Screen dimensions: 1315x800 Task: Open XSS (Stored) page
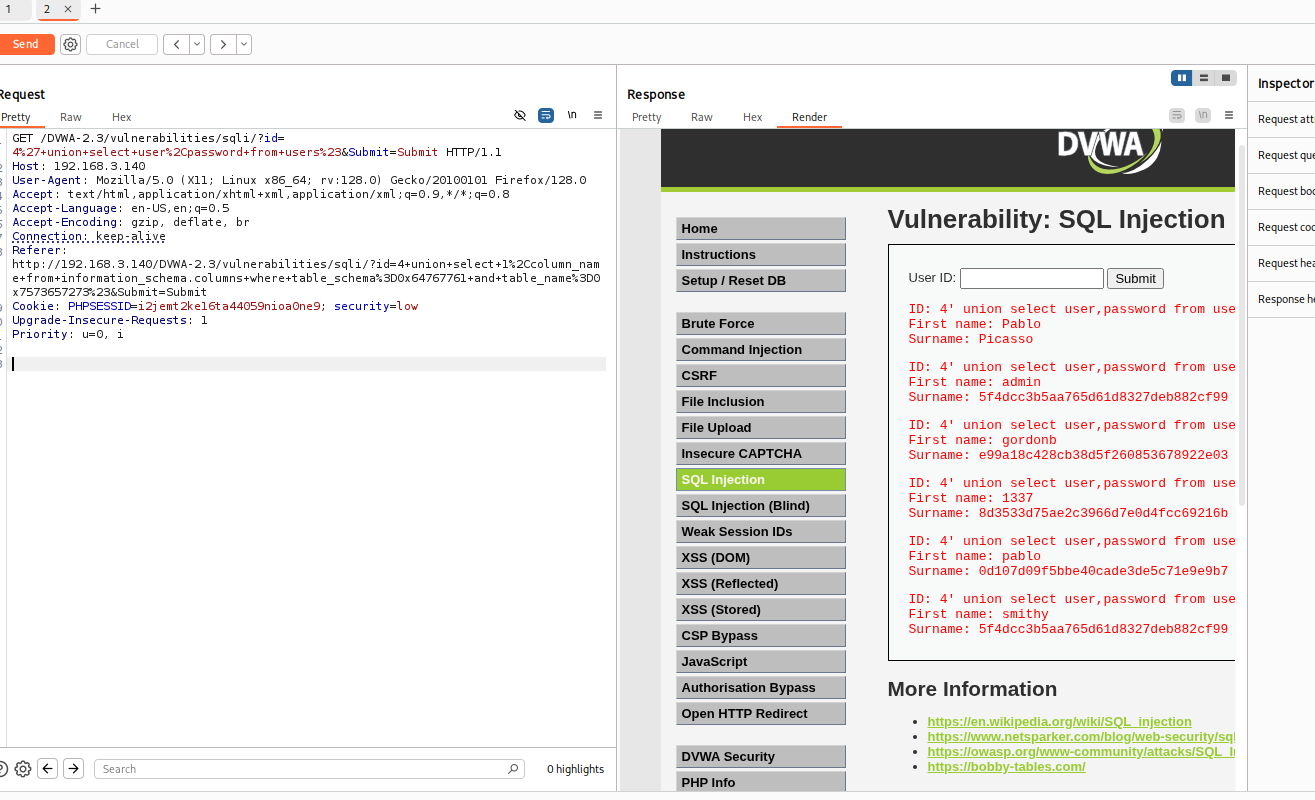click(761, 609)
